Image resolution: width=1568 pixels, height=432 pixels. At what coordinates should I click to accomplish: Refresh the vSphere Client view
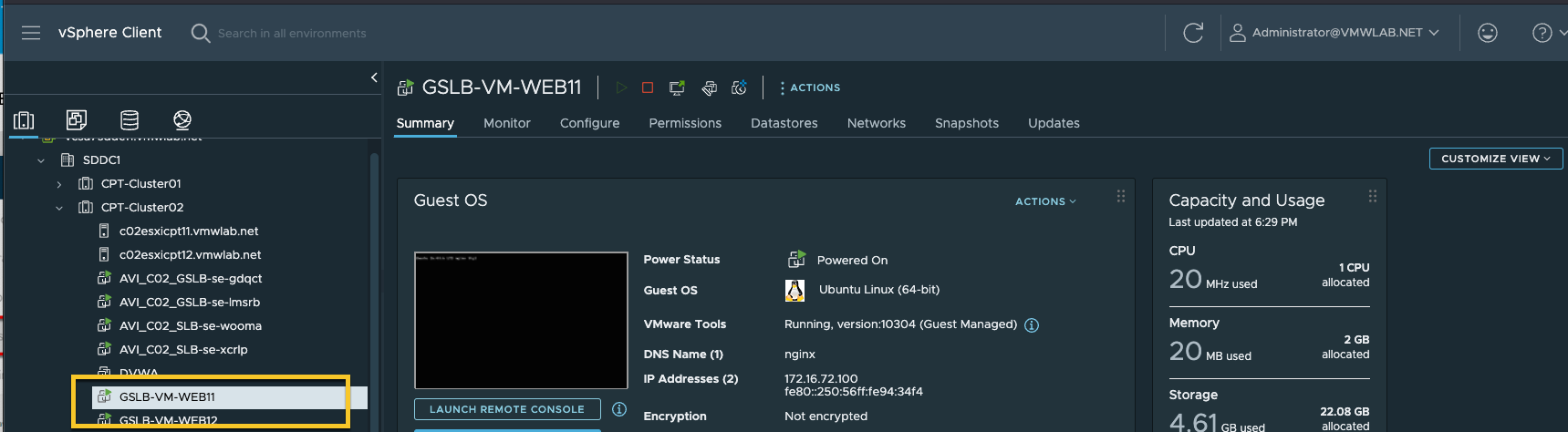(1193, 33)
